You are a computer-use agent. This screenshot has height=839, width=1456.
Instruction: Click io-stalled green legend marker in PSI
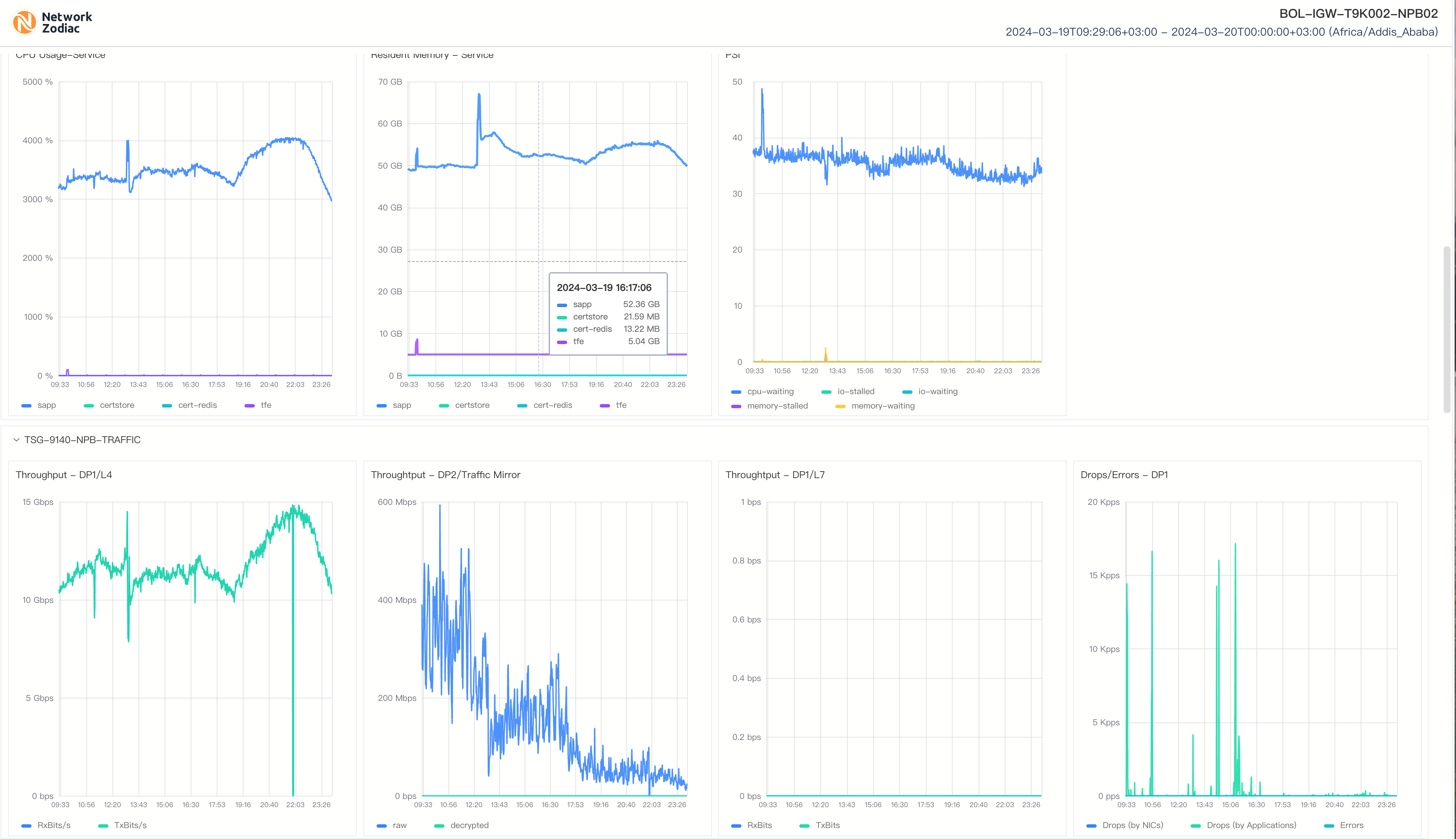pos(826,392)
